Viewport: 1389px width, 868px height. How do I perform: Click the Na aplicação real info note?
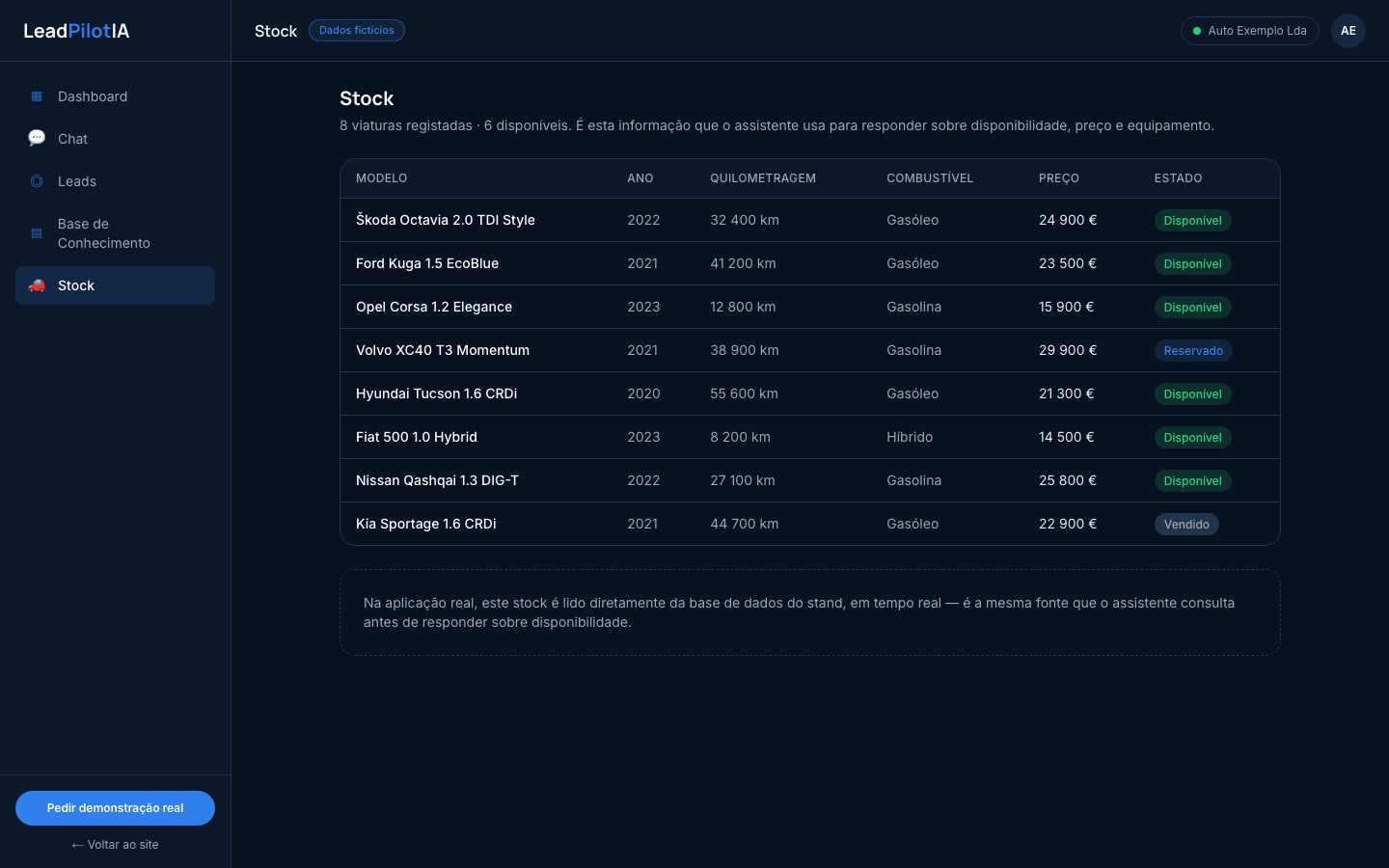pyautogui.click(x=810, y=612)
